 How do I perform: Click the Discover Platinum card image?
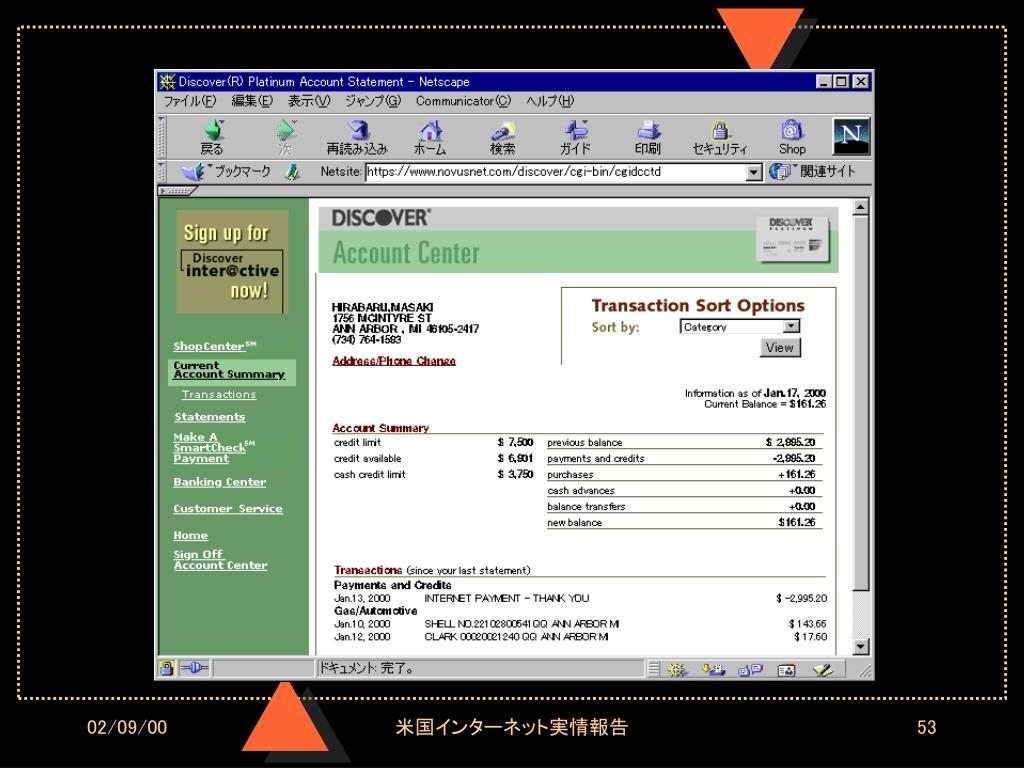792,239
